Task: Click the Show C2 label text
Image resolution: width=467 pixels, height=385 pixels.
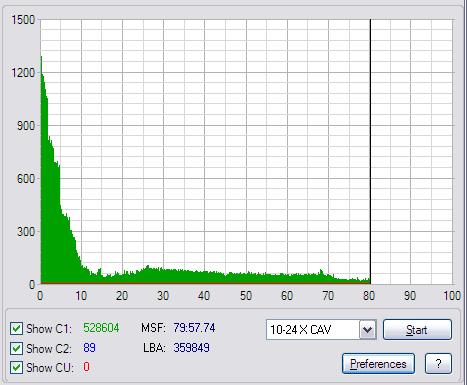Action: pyautogui.click(x=49, y=349)
